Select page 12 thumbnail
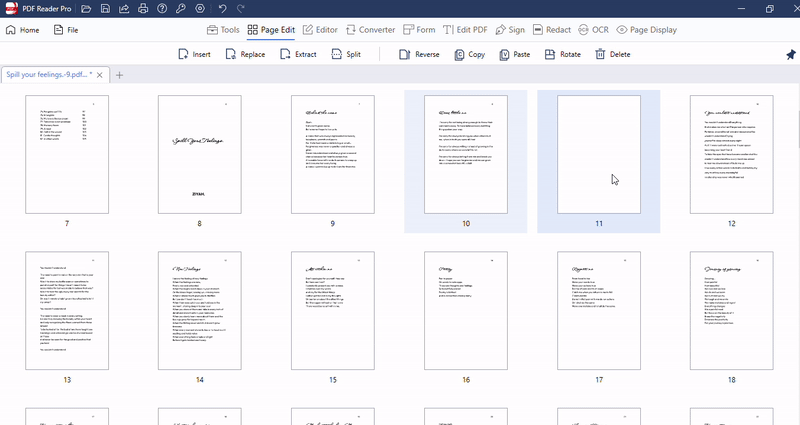Screen dimensions: 800x425 (x=732, y=154)
